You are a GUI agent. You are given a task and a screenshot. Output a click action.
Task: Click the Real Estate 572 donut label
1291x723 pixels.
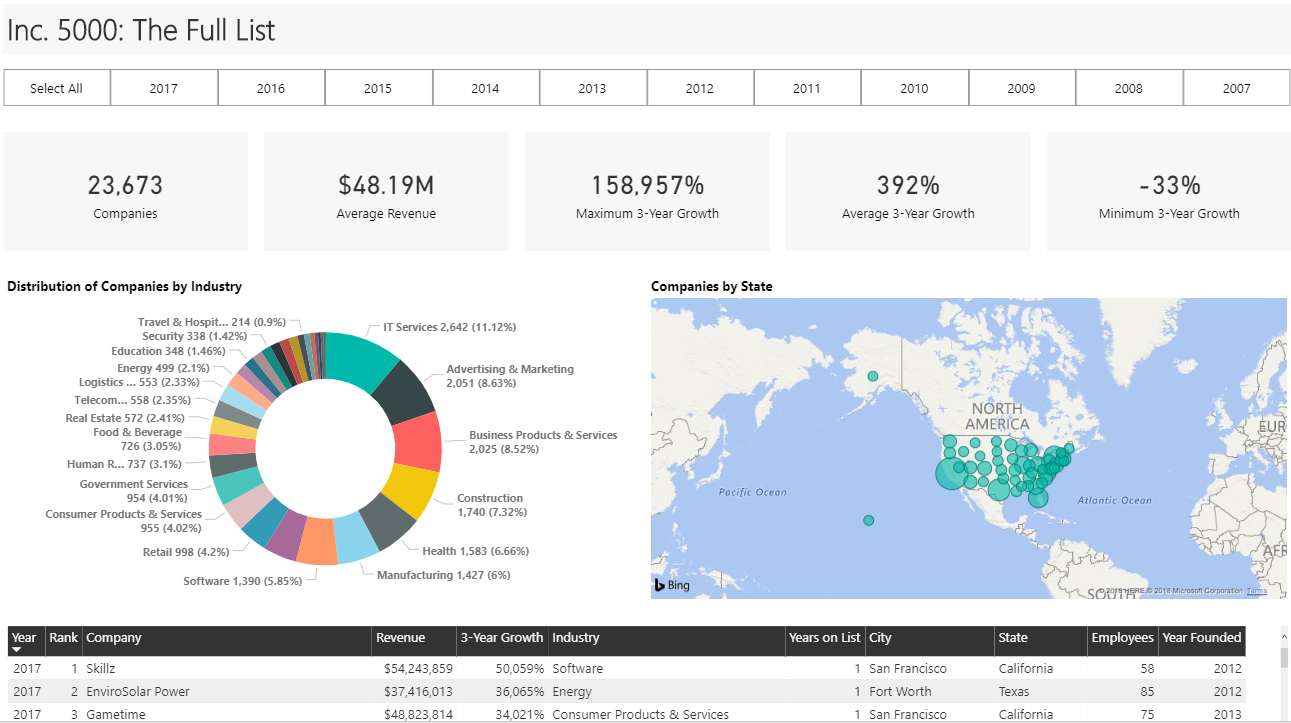[x=125, y=418]
